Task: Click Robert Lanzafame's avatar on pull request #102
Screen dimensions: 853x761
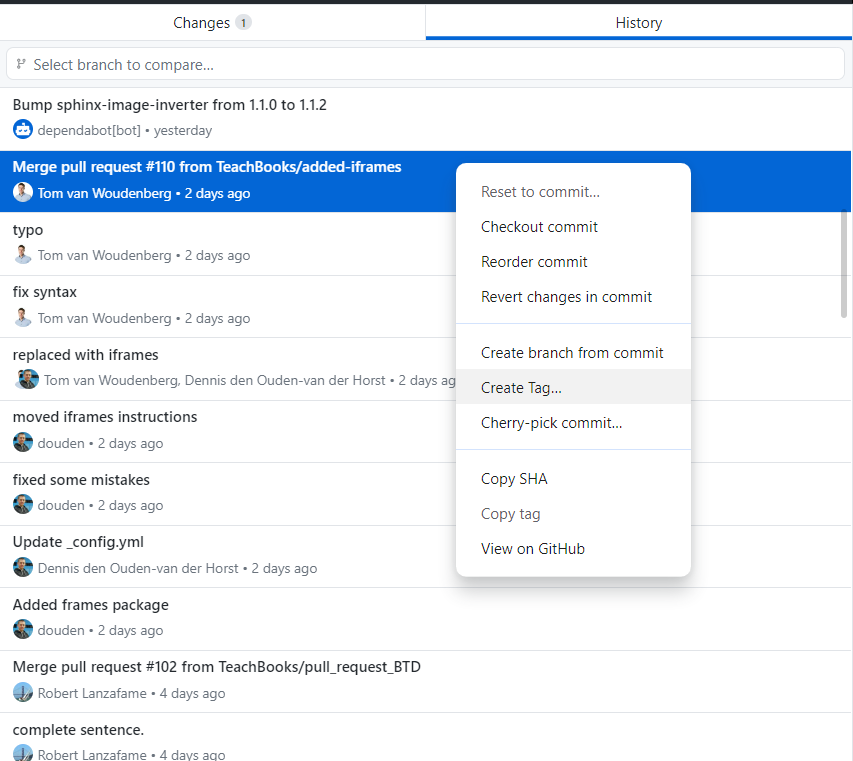Action: (x=23, y=693)
